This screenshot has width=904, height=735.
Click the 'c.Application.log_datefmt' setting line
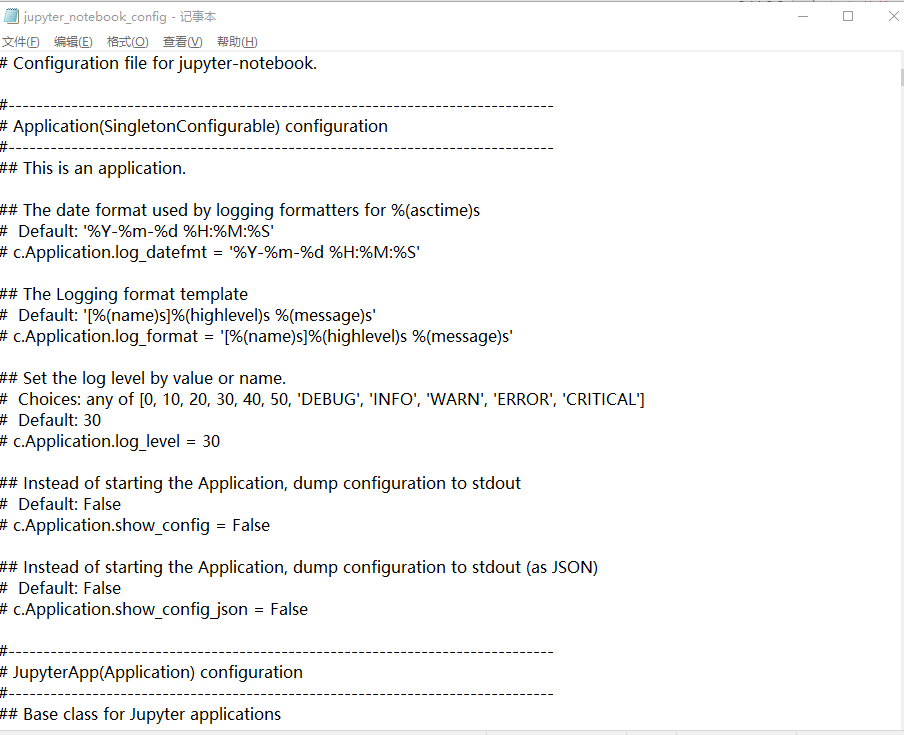[210, 252]
